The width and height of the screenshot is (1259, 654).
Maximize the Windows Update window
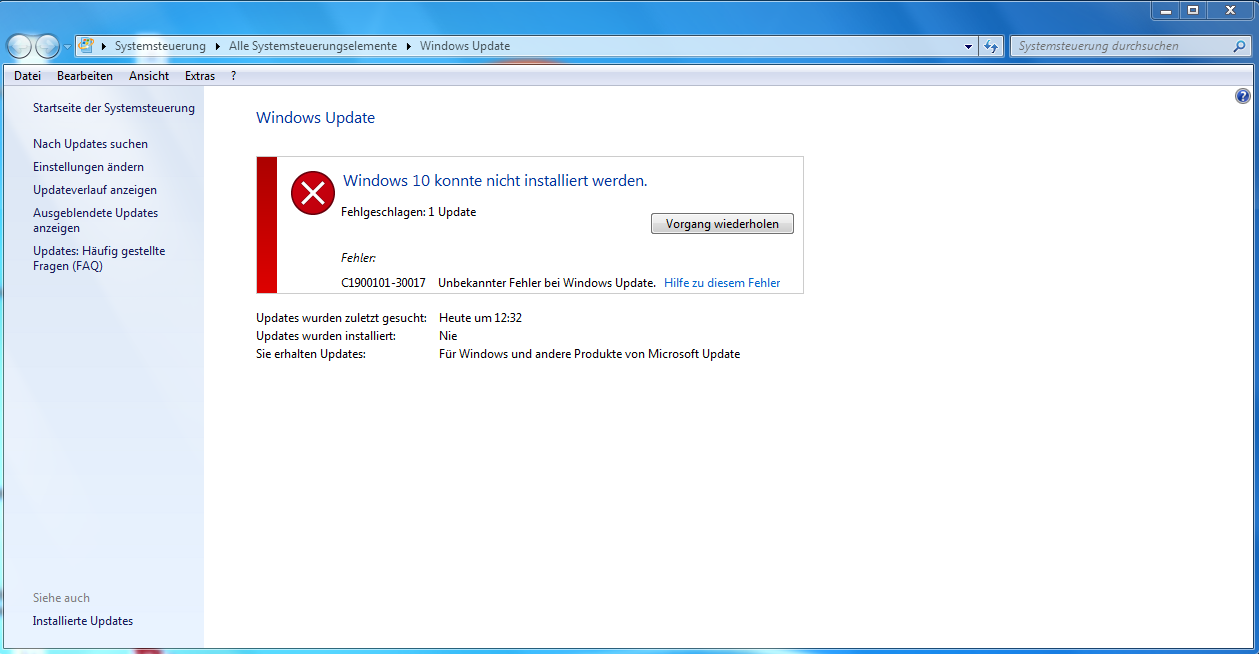(x=1193, y=10)
